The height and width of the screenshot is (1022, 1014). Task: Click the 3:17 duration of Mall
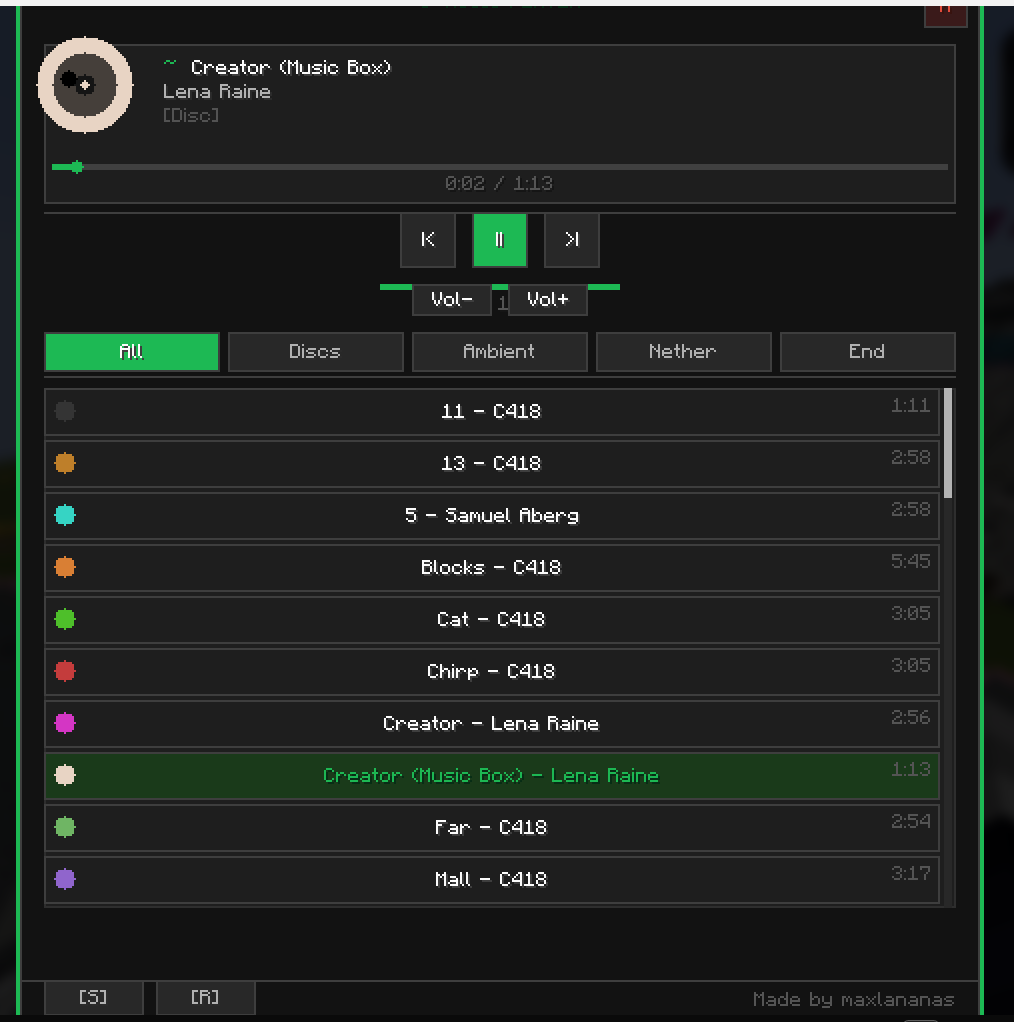point(910,874)
